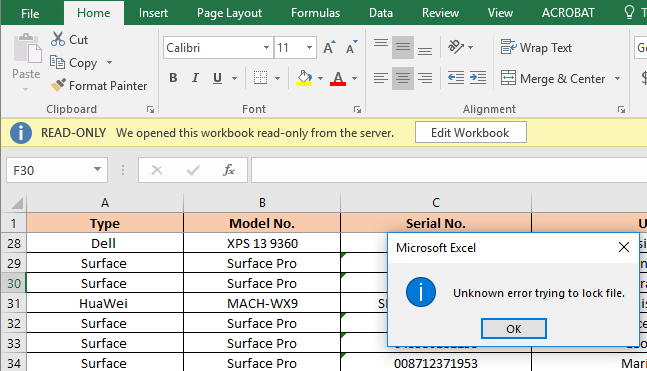Expand the Paste options arrow

(26, 89)
